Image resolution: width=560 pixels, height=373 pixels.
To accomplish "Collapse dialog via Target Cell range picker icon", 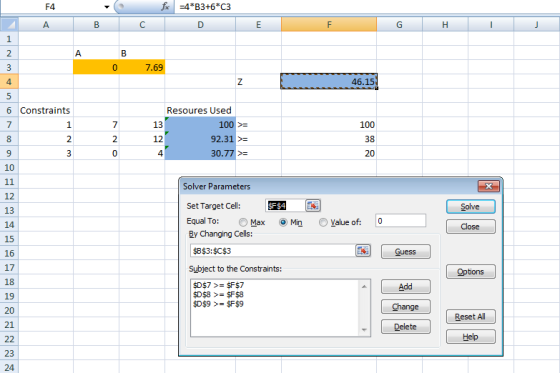I will pyautogui.click(x=313, y=205).
